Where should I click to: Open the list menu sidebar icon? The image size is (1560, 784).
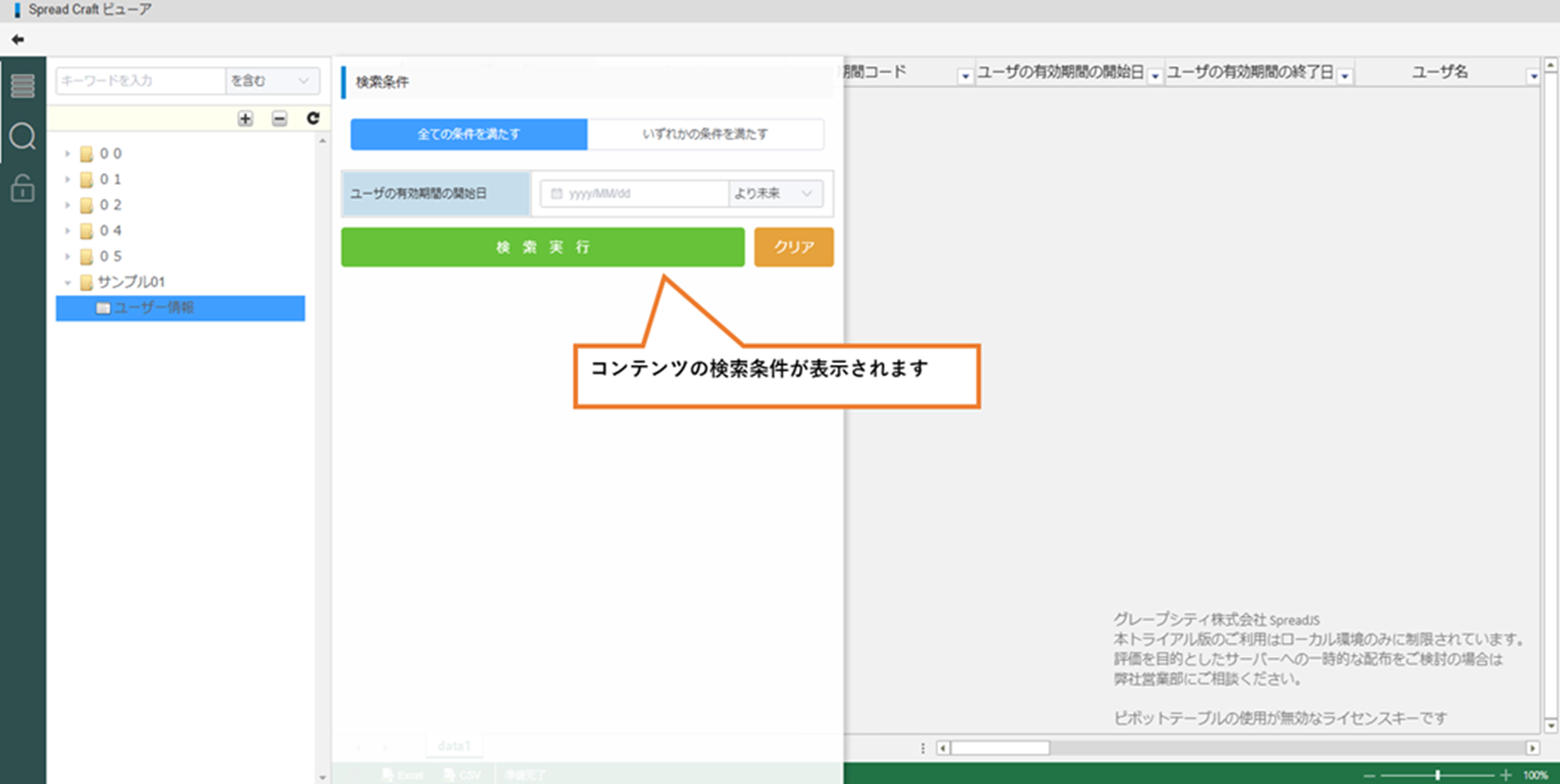tap(22, 86)
